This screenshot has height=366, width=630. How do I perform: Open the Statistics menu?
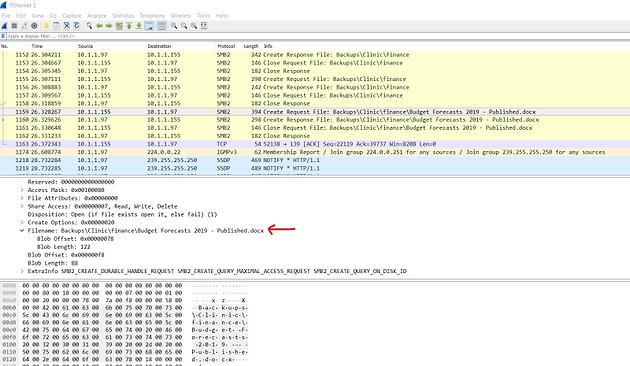(x=123, y=16)
